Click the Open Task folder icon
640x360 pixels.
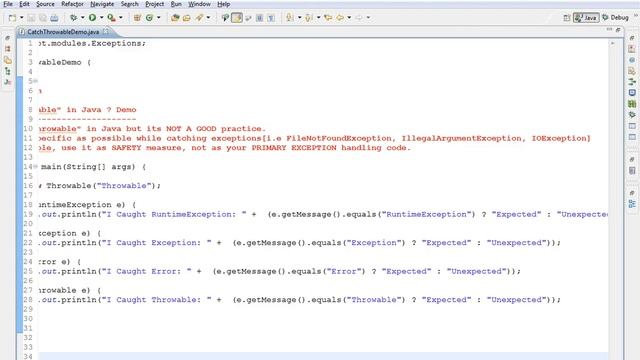(x=187, y=18)
